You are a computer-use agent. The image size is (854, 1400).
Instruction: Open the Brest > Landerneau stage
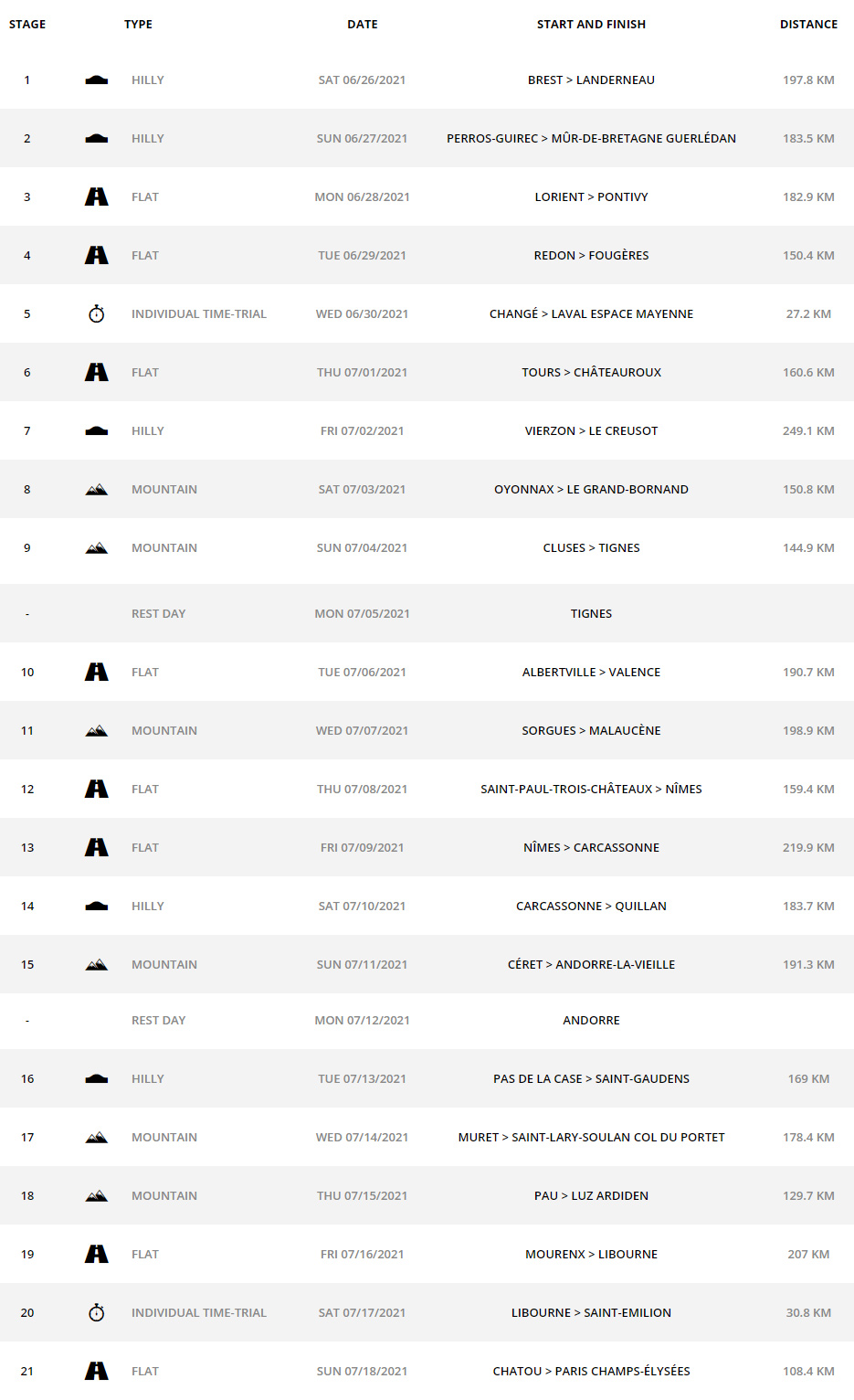point(591,80)
